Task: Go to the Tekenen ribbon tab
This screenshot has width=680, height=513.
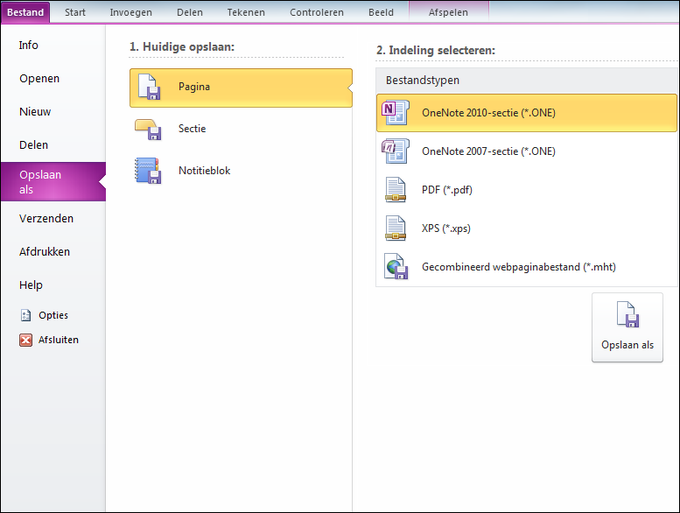Action: tap(246, 12)
